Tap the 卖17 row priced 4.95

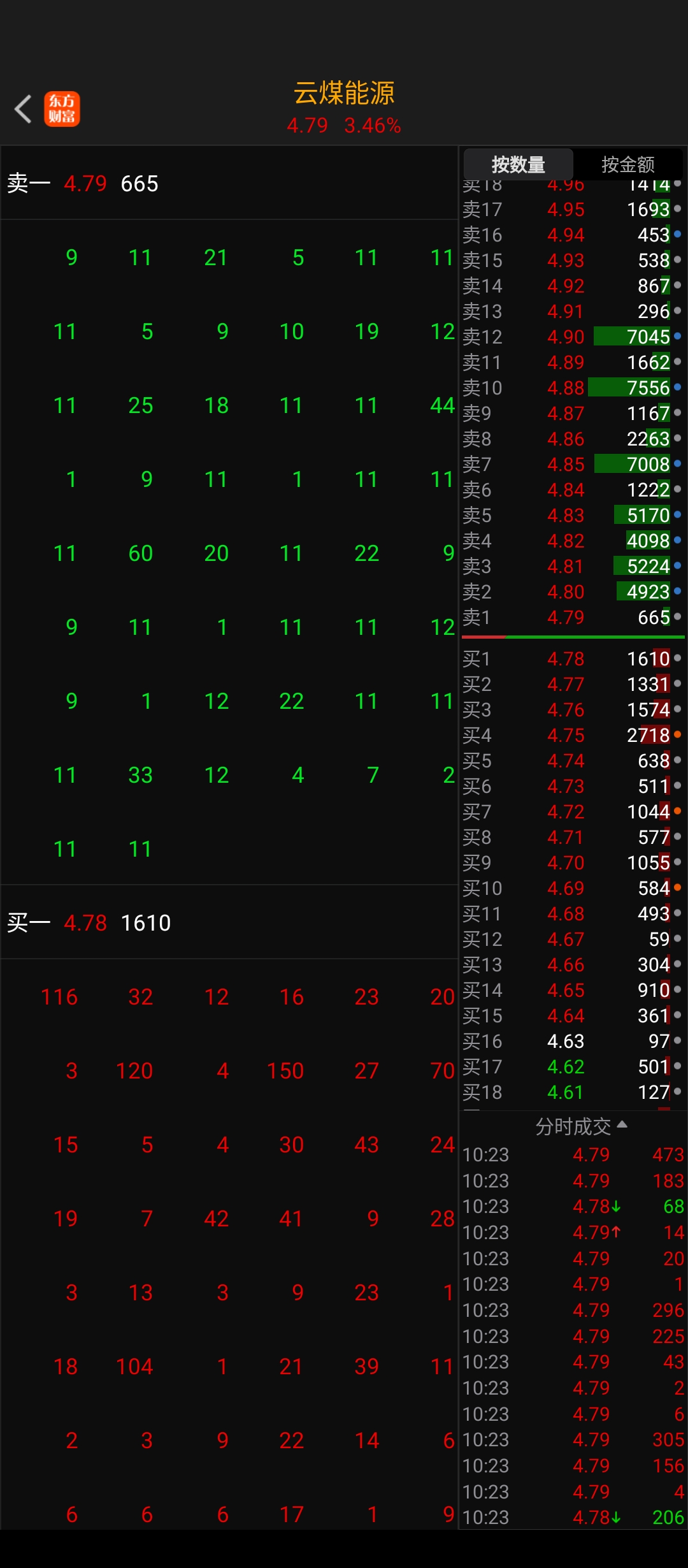coord(572,209)
